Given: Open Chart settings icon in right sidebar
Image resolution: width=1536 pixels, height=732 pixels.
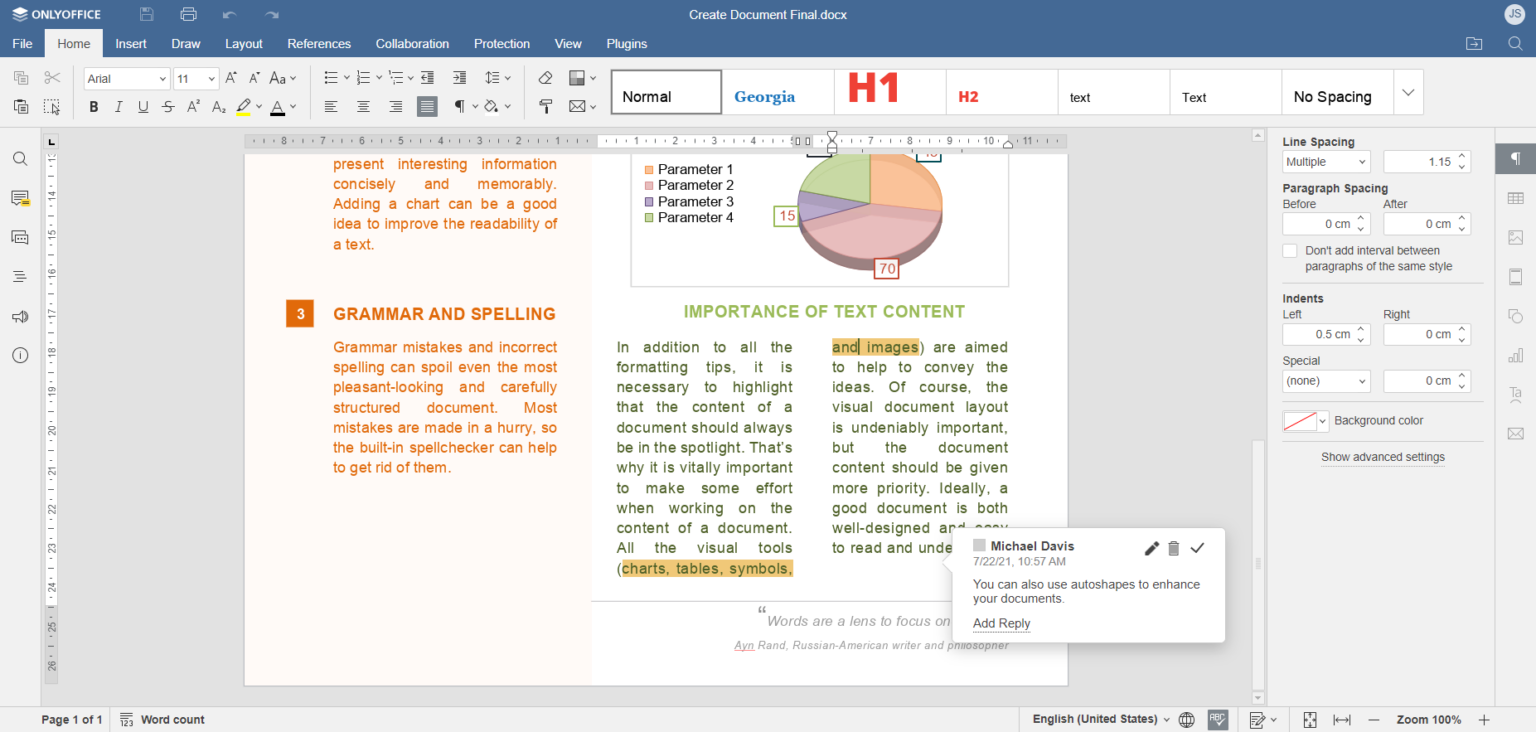Looking at the screenshot, I should point(1516,355).
